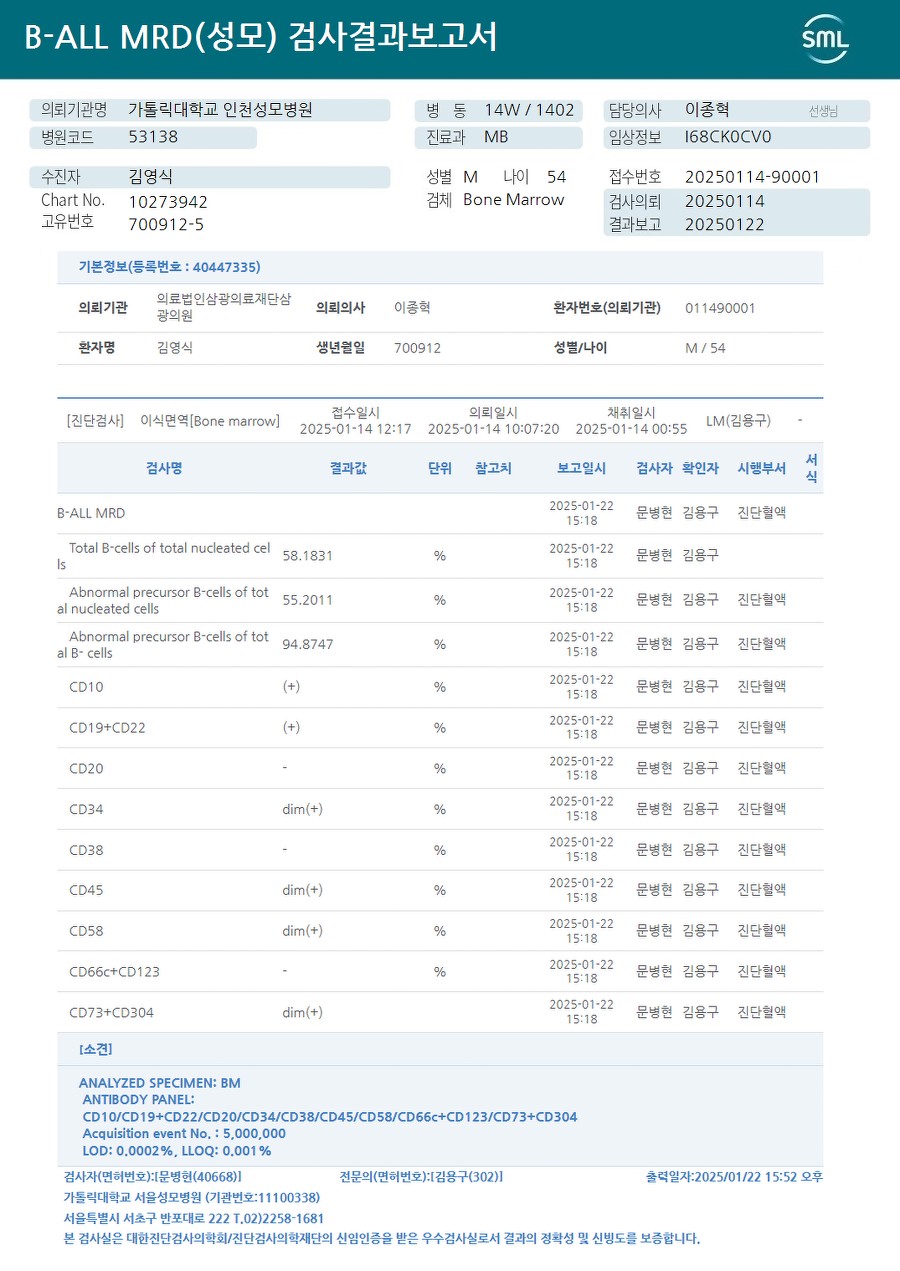Viewport: 900px width, 1271px height.
Task: Select the test request date 20250114
Action: [724, 201]
